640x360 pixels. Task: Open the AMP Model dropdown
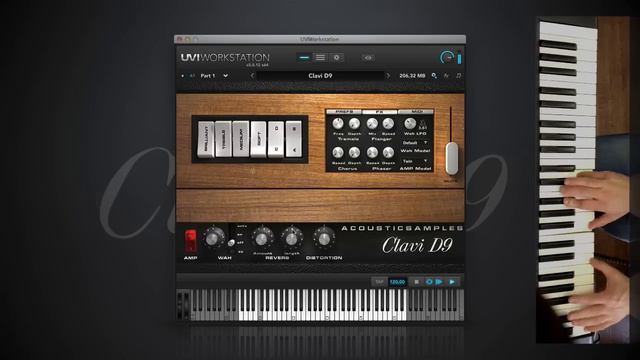(x=415, y=161)
